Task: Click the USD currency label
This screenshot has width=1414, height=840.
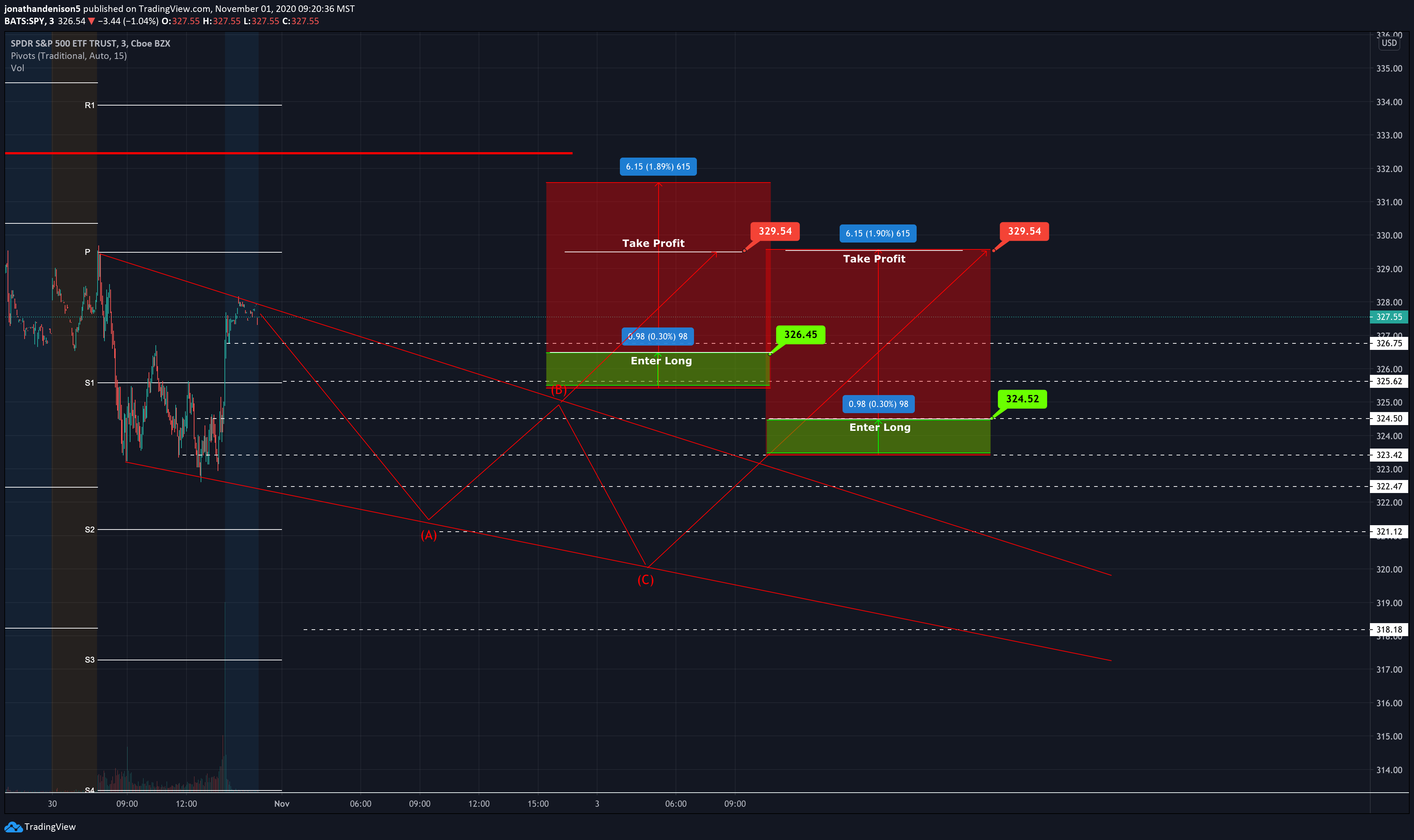Action: 1389,43
